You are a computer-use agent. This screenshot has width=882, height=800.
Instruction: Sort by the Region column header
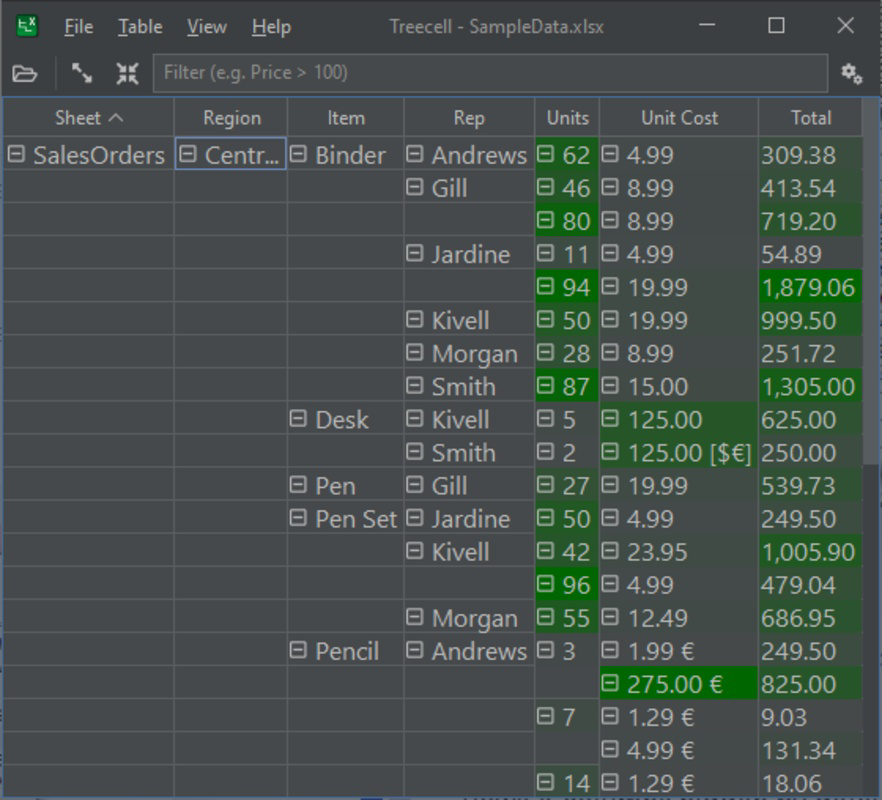coord(232,118)
